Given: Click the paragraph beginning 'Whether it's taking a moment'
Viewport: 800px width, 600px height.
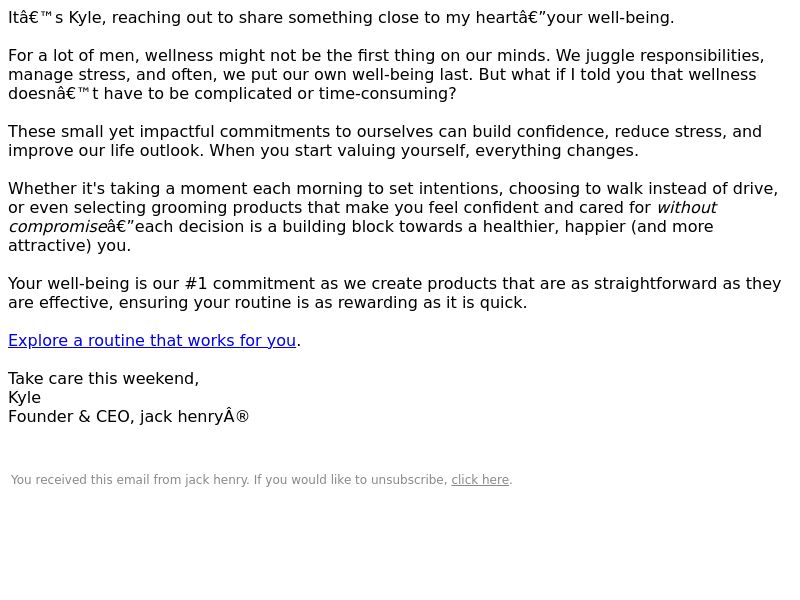Looking at the screenshot, I should 393,217.
